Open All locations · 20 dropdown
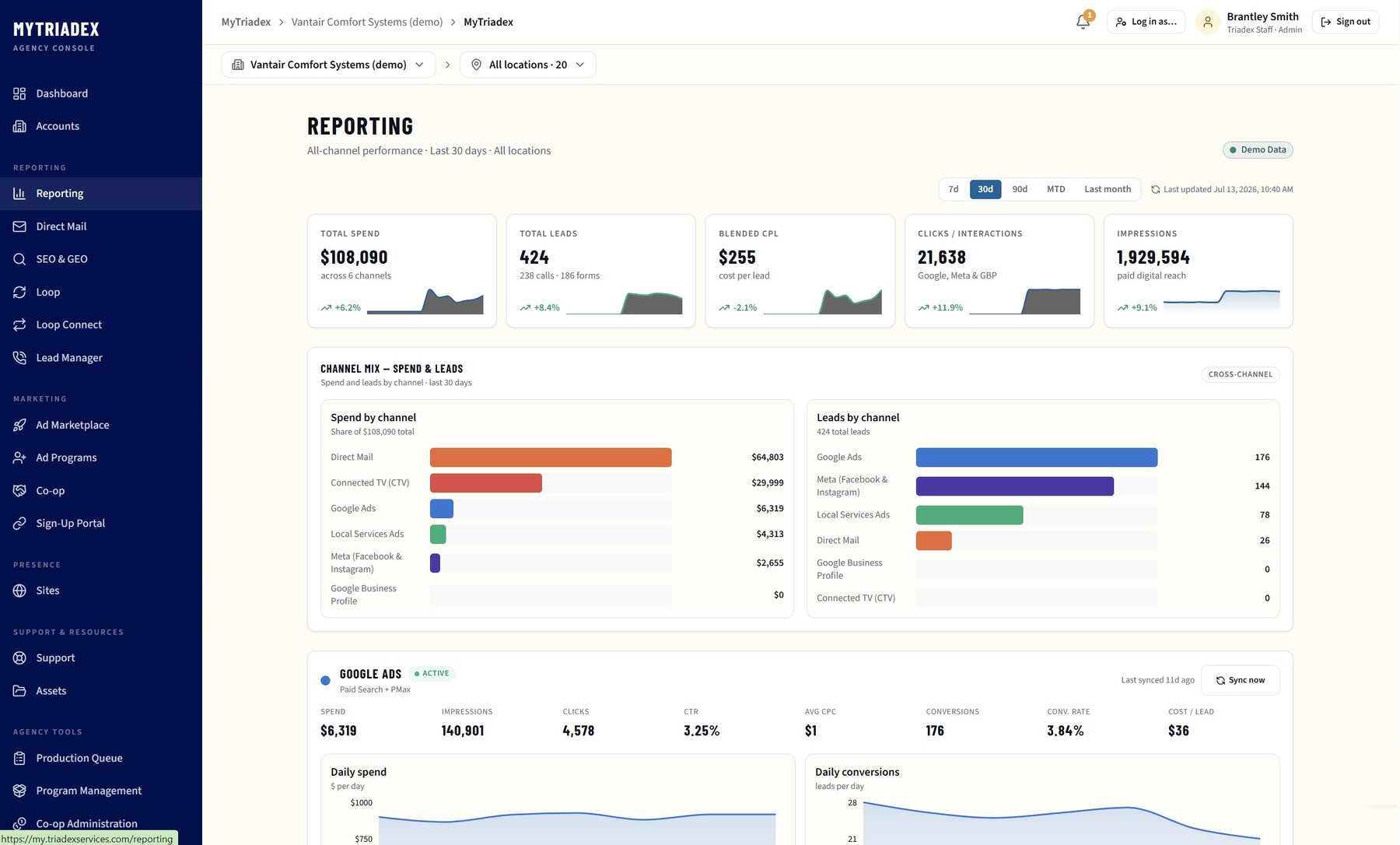Screen dimensions: 1400x845 tap(528, 65)
